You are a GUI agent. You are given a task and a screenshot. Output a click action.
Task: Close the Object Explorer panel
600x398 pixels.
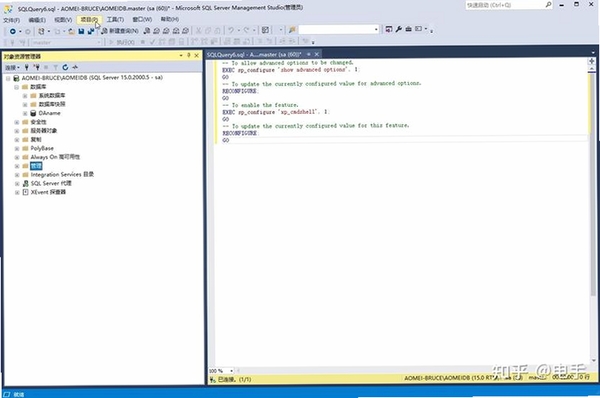[x=197, y=55]
